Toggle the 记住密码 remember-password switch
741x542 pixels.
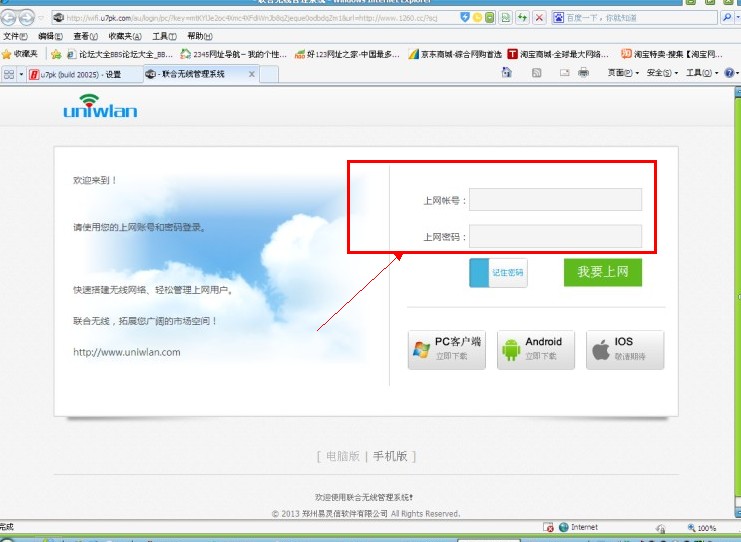click(498, 273)
